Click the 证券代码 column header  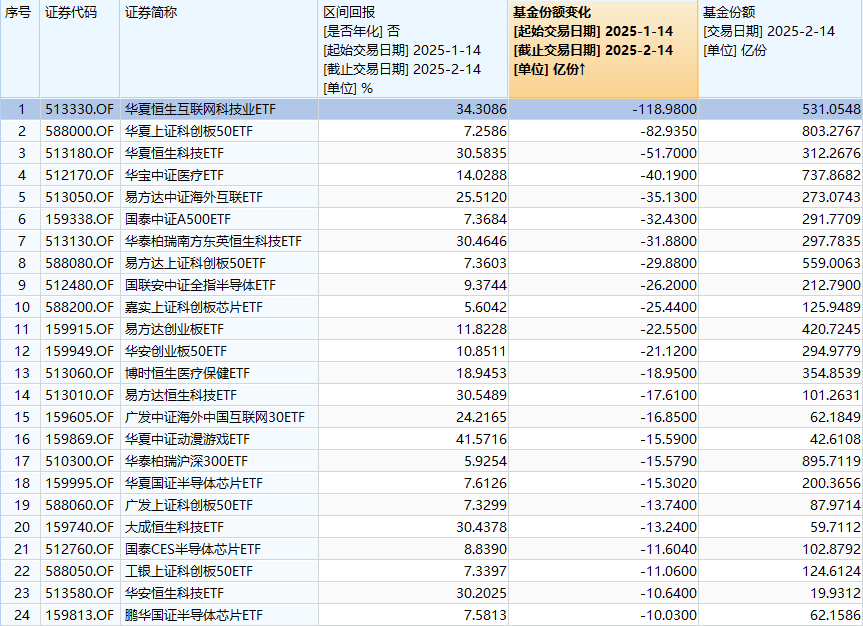point(80,50)
